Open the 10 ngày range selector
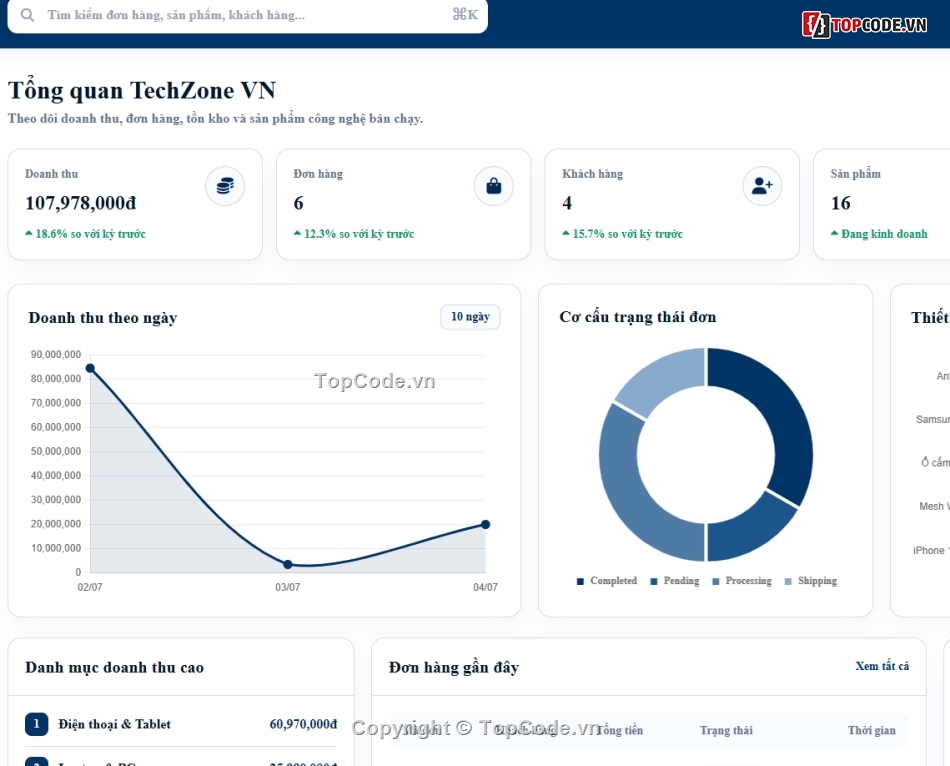Screen dimensions: 950x766 [x=470, y=317]
